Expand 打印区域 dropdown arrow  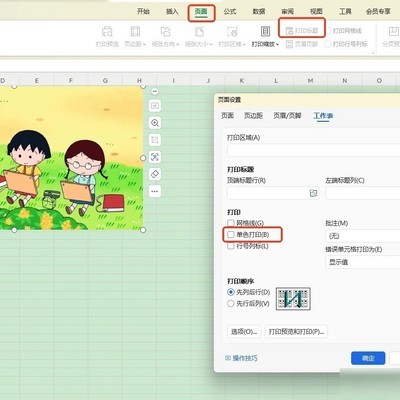tap(244, 45)
